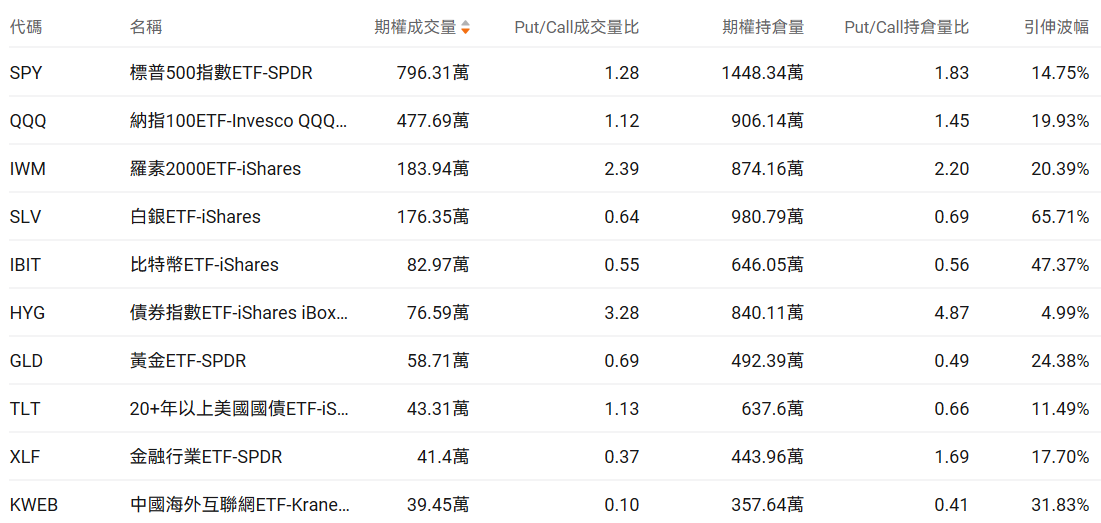Sort by 期權成交量 column header

pyautogui.click(x=415, y=27)
